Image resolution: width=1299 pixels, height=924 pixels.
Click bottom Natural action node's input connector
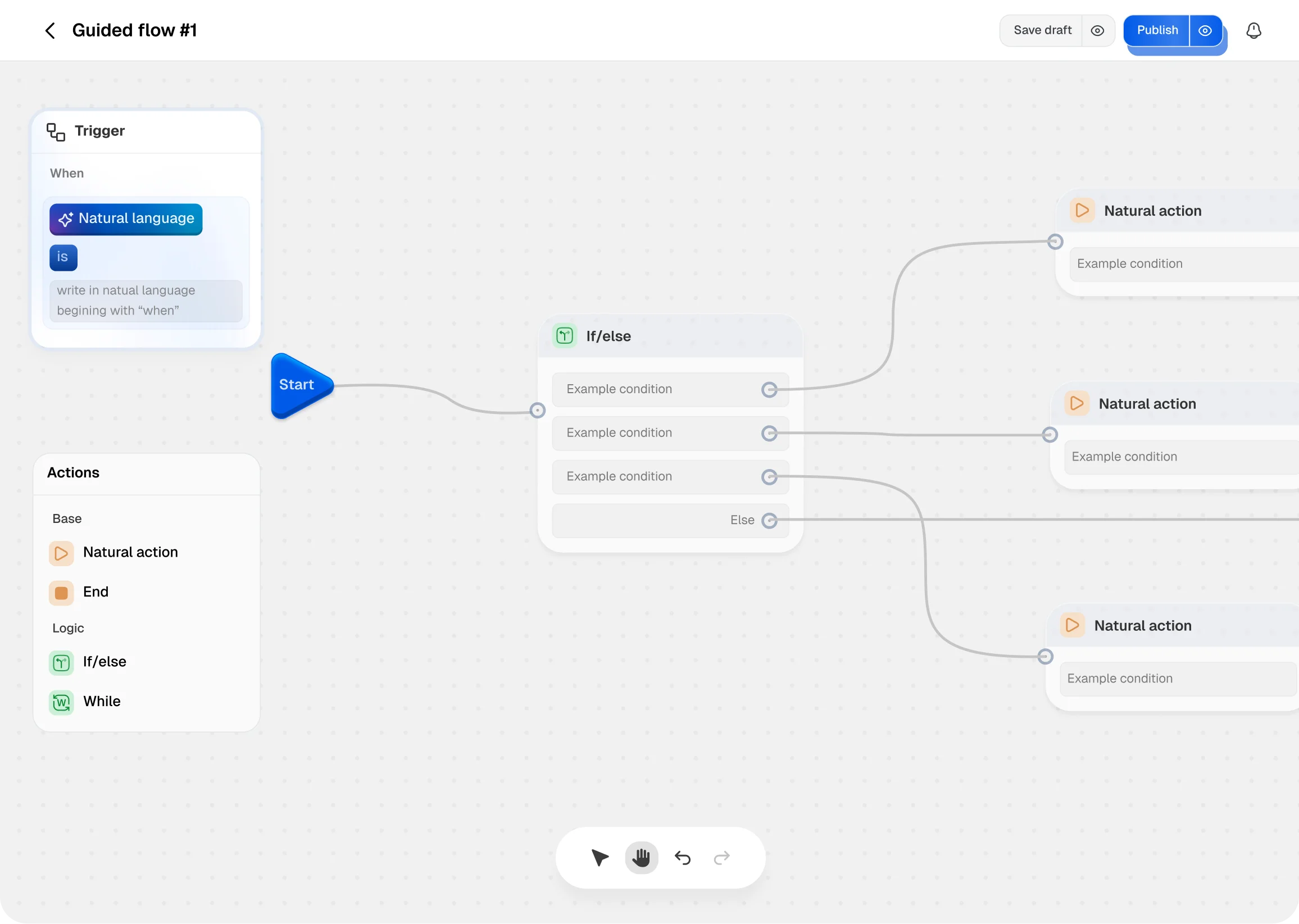1044,657
